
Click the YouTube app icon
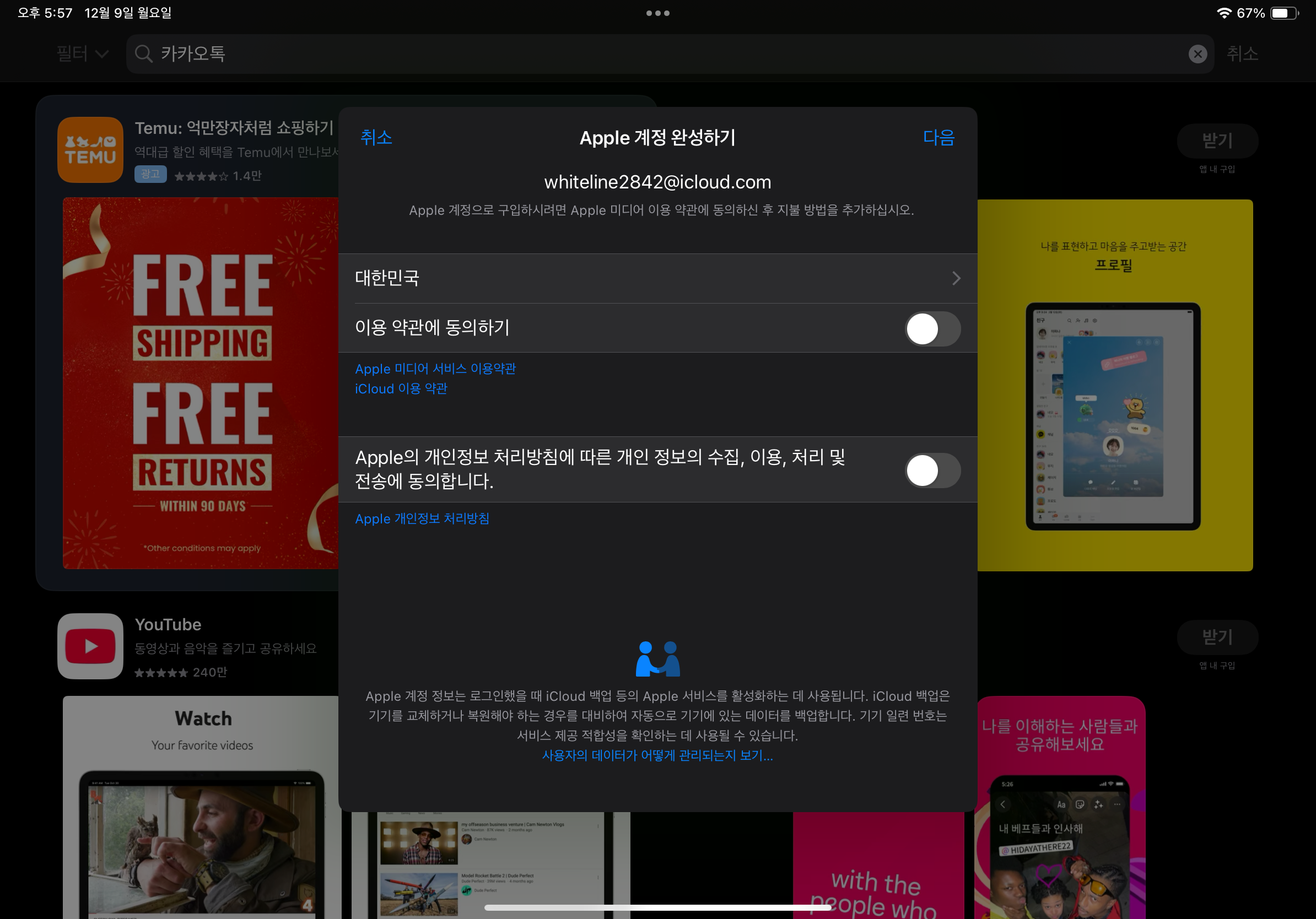[90, 646]
